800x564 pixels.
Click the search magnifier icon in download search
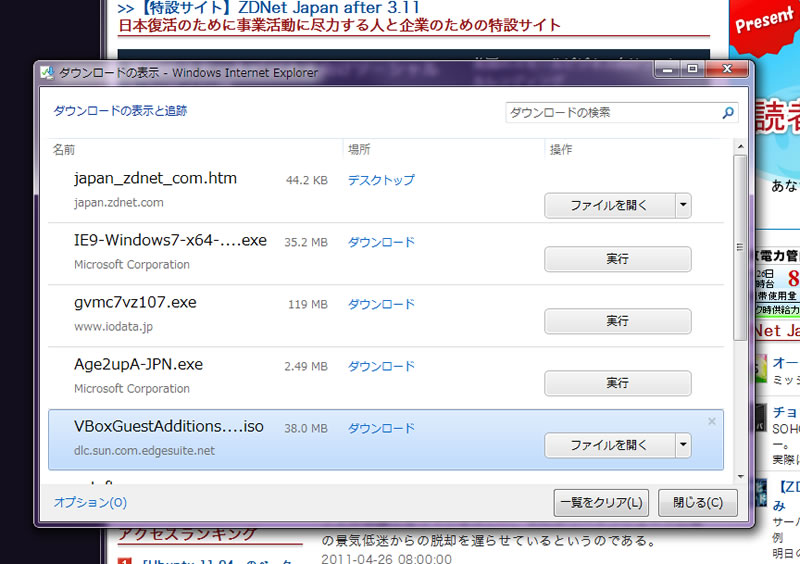[x=728, y=112]
